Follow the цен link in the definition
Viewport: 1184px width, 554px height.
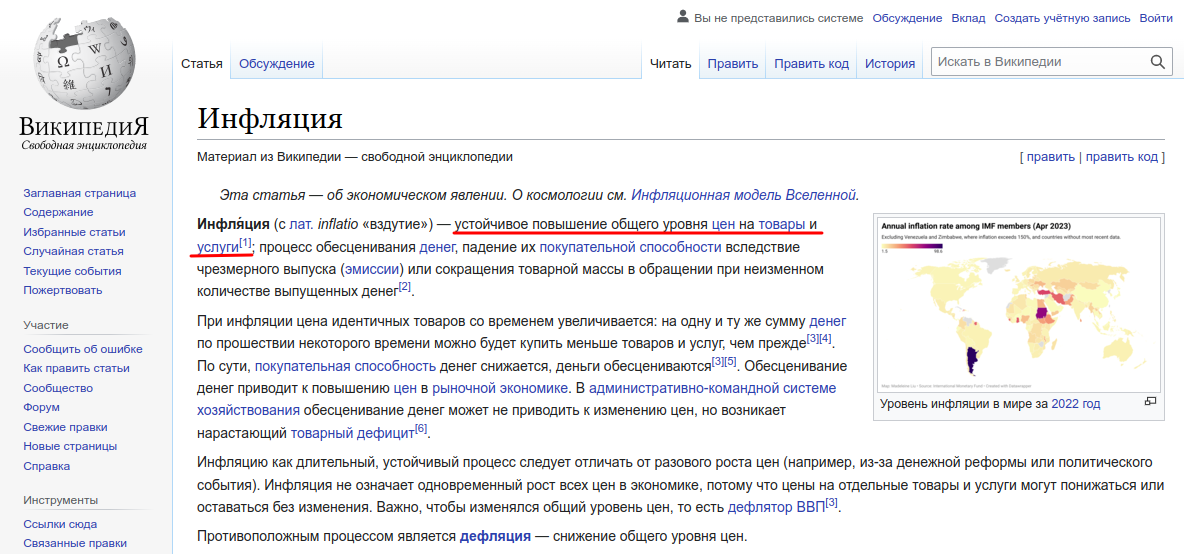pyautogui.click(x=723, y=224)
